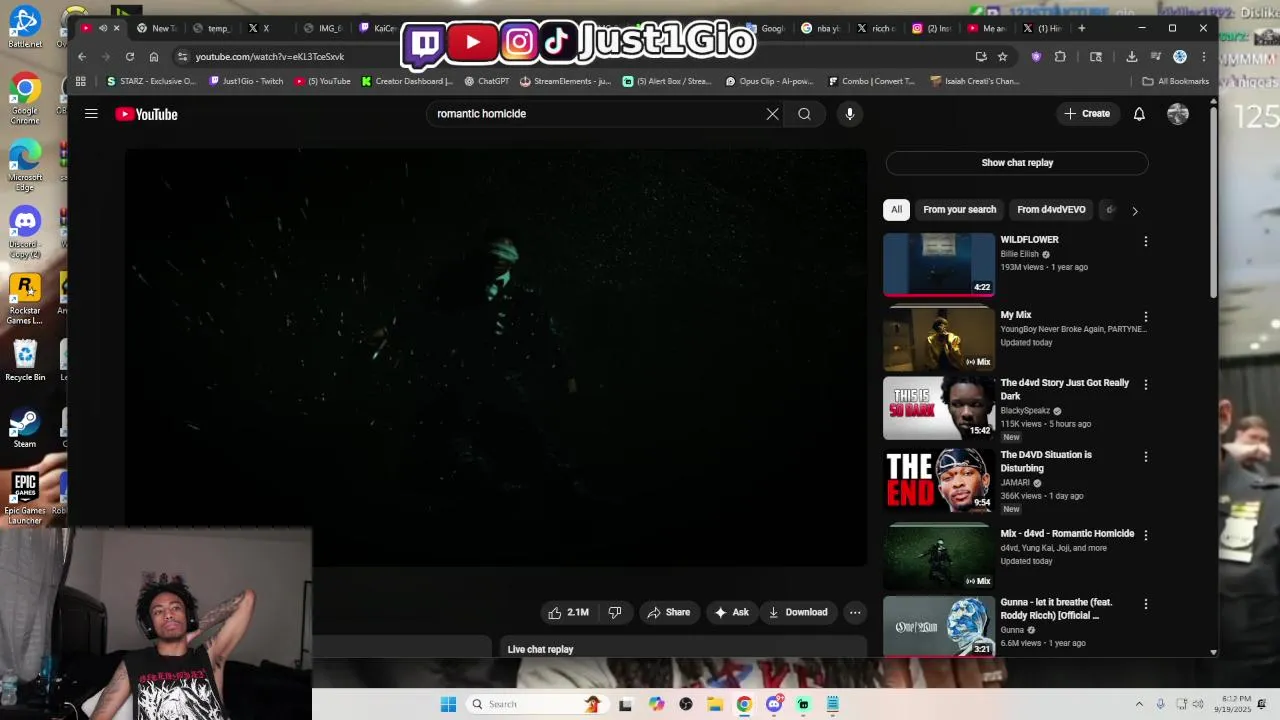
Task: Share this video
Action: click(668, 612)
